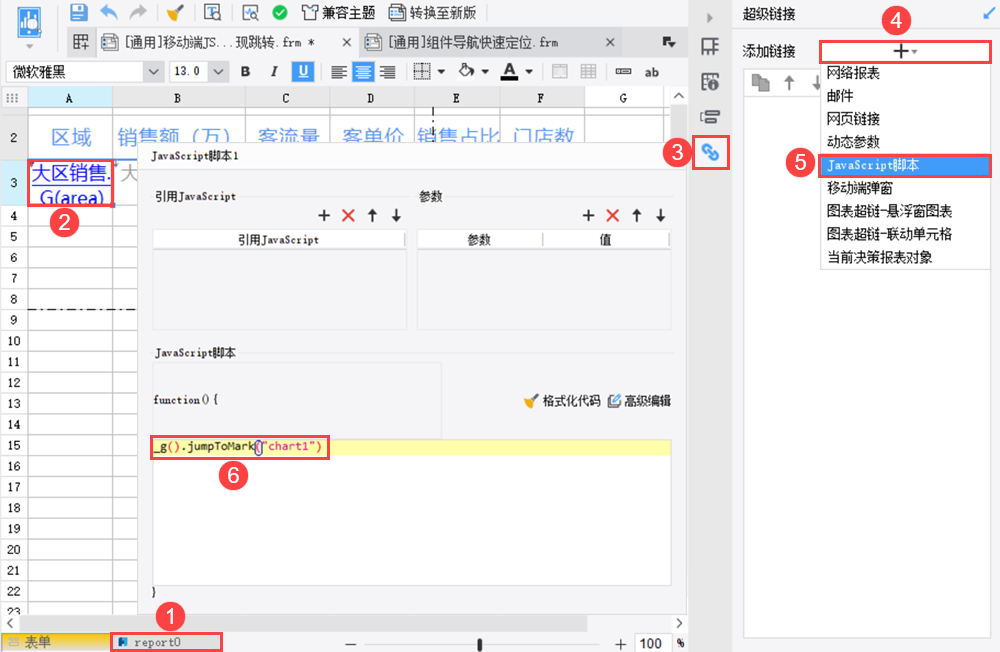Click the copy link icon in hyperlink panel

(x=760, y=82)
